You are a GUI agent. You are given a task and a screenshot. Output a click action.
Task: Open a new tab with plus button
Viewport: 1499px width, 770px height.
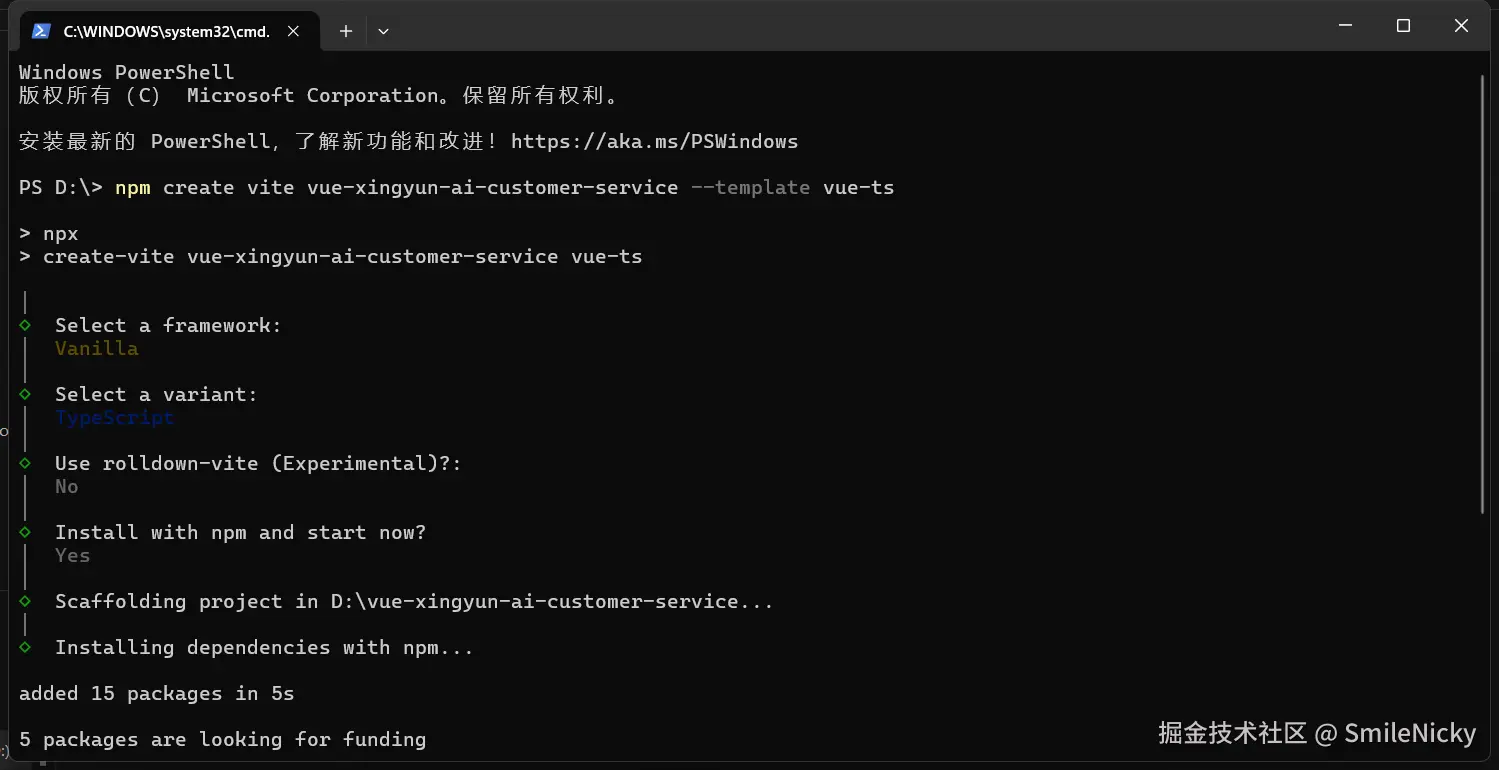(x=346, y=31)
